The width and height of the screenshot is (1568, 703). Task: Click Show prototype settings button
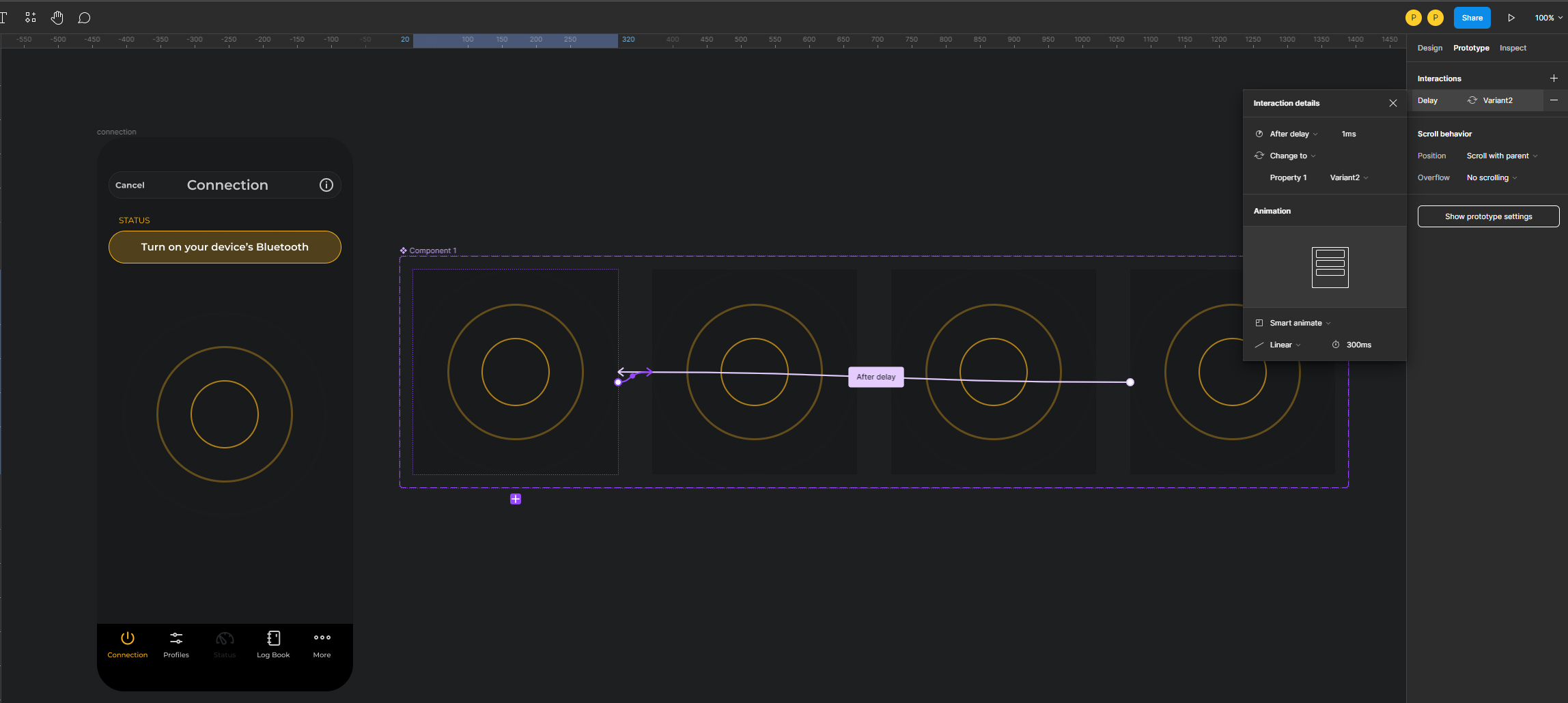point(1488,216)
